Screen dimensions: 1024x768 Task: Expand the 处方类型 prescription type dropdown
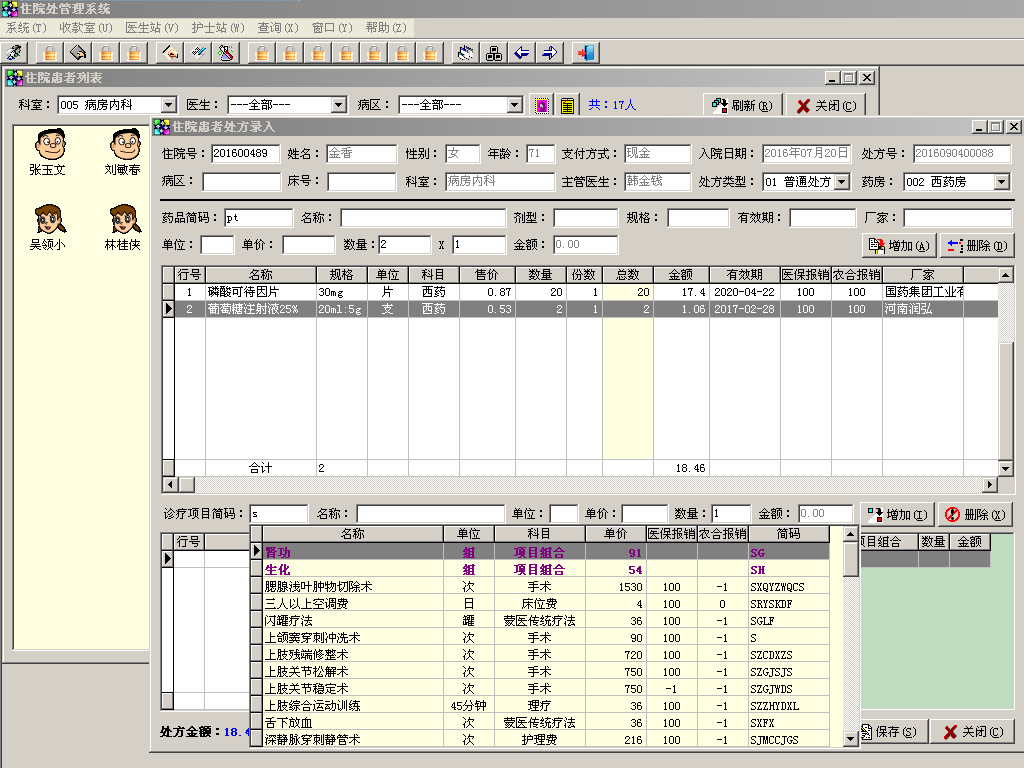841,182
